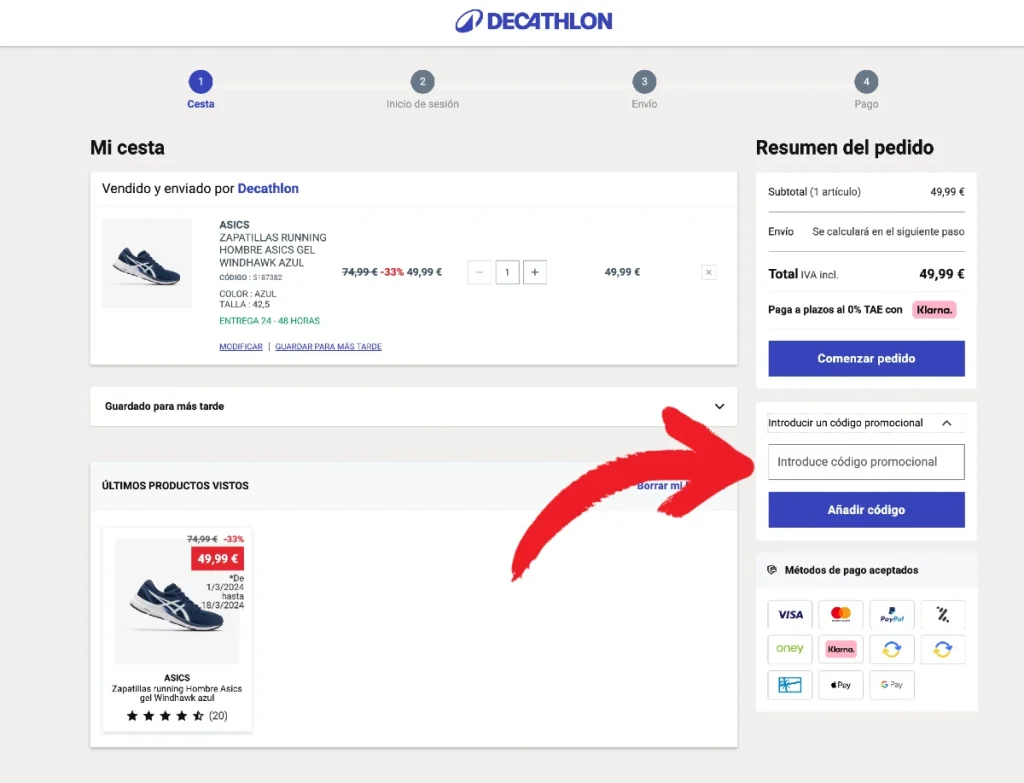Select the PayPal payment icon
The height and width of the screenshot is (783, 1024).
point(891,614)
